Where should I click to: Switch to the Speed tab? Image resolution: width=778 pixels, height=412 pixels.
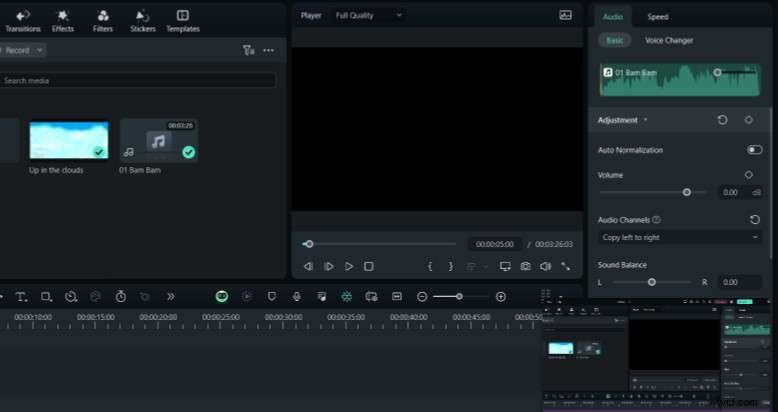657,17
